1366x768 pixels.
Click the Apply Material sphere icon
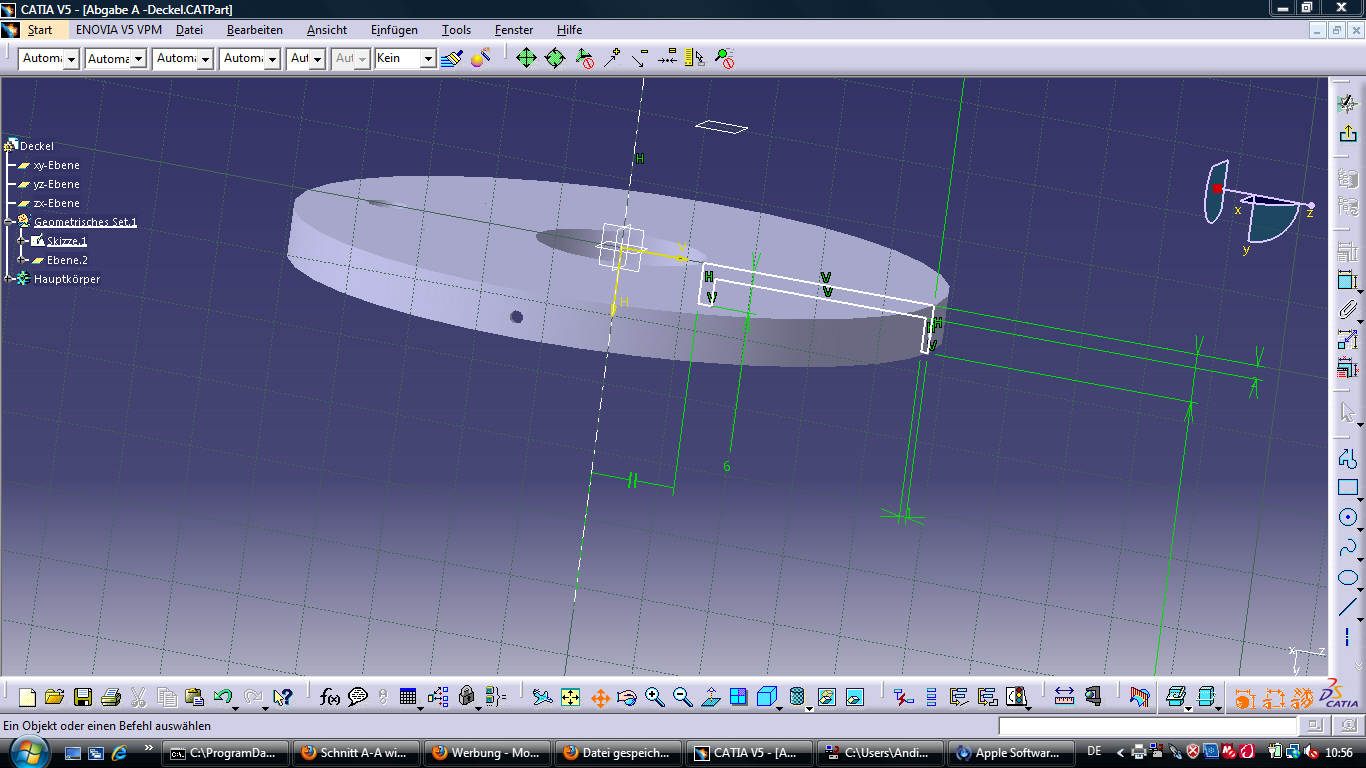pyautogui.click(x=480, y=58)
